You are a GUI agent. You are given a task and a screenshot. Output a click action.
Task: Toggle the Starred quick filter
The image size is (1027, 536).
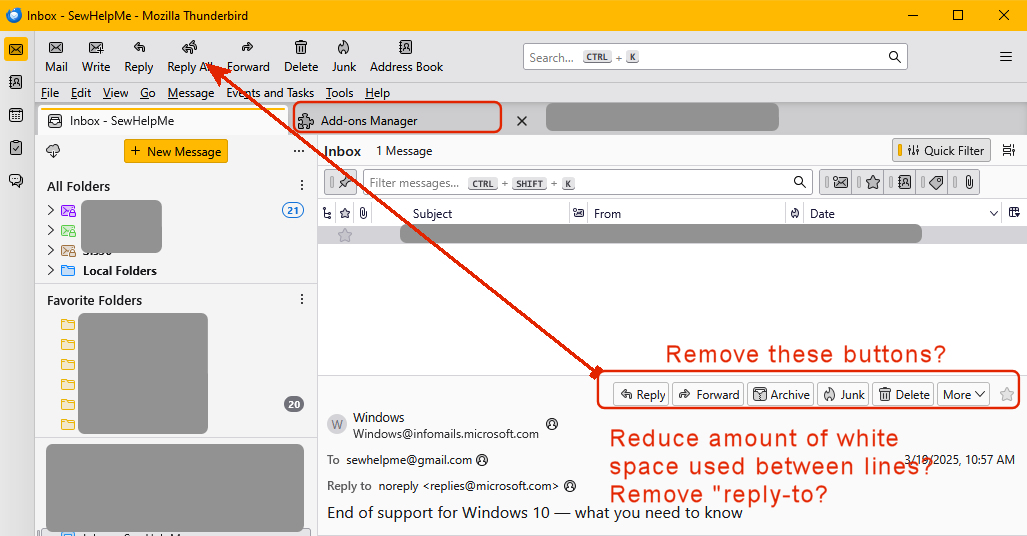(x=868, y=182)
